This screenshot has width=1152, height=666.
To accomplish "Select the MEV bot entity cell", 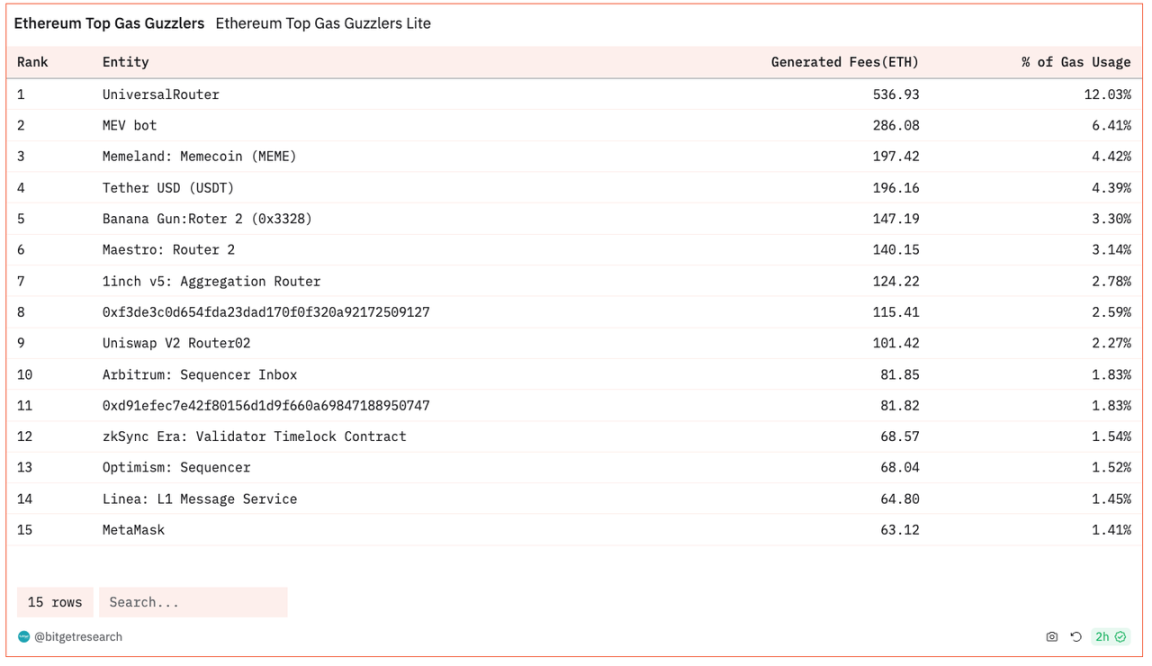I will 129,125.
